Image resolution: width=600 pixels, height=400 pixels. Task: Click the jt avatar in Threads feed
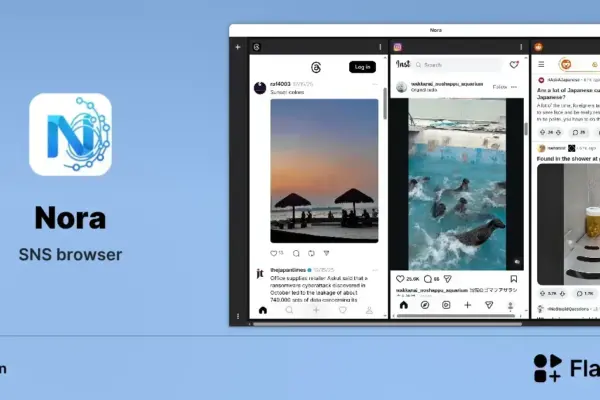pyautogui.click(x=260, y=274)
